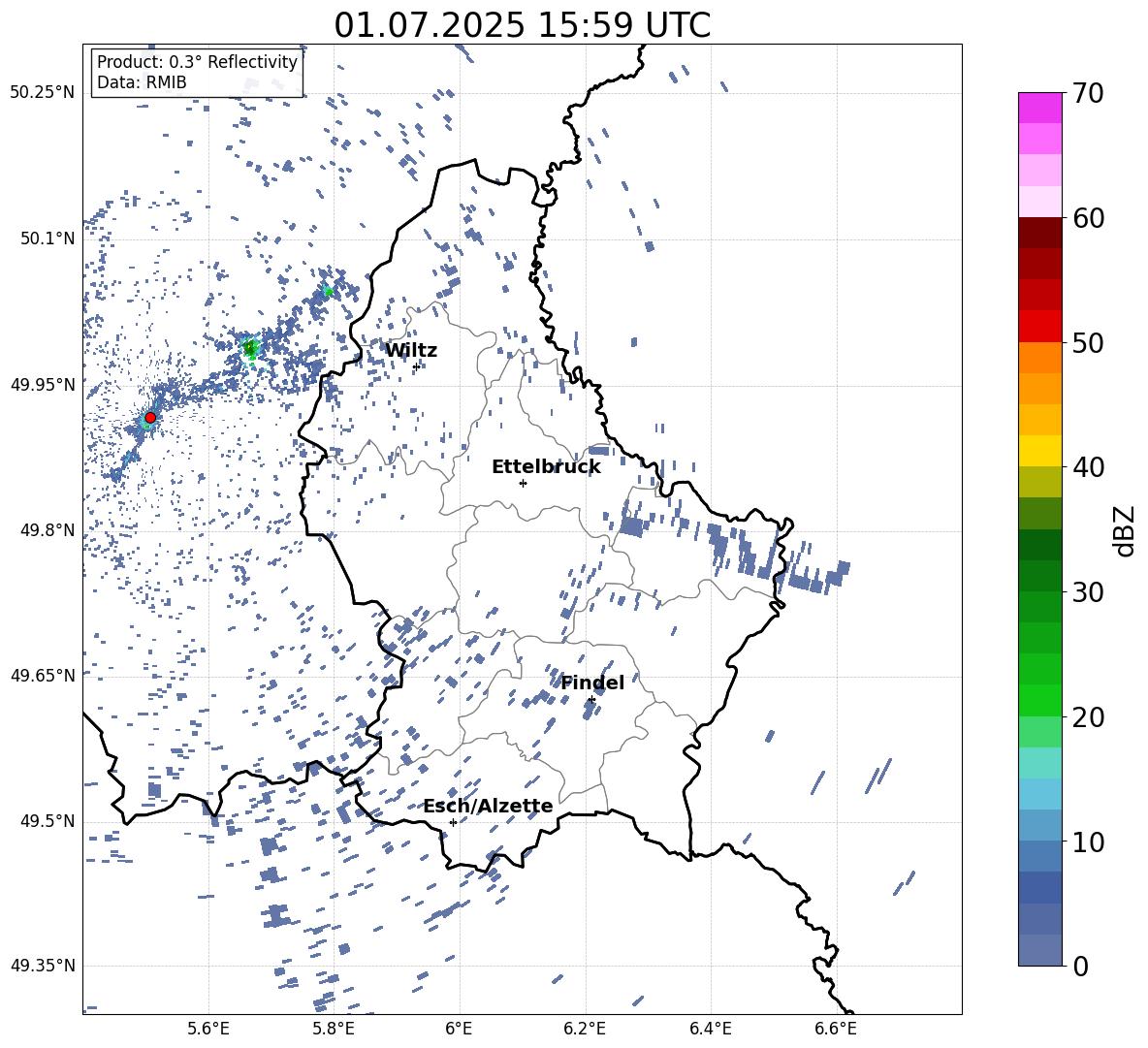Click the Esch/Alzette station cross marker
Image resolution: width=1148 pixels, height=1048 pixels.
pyautogui.click(x=453, y=822)
